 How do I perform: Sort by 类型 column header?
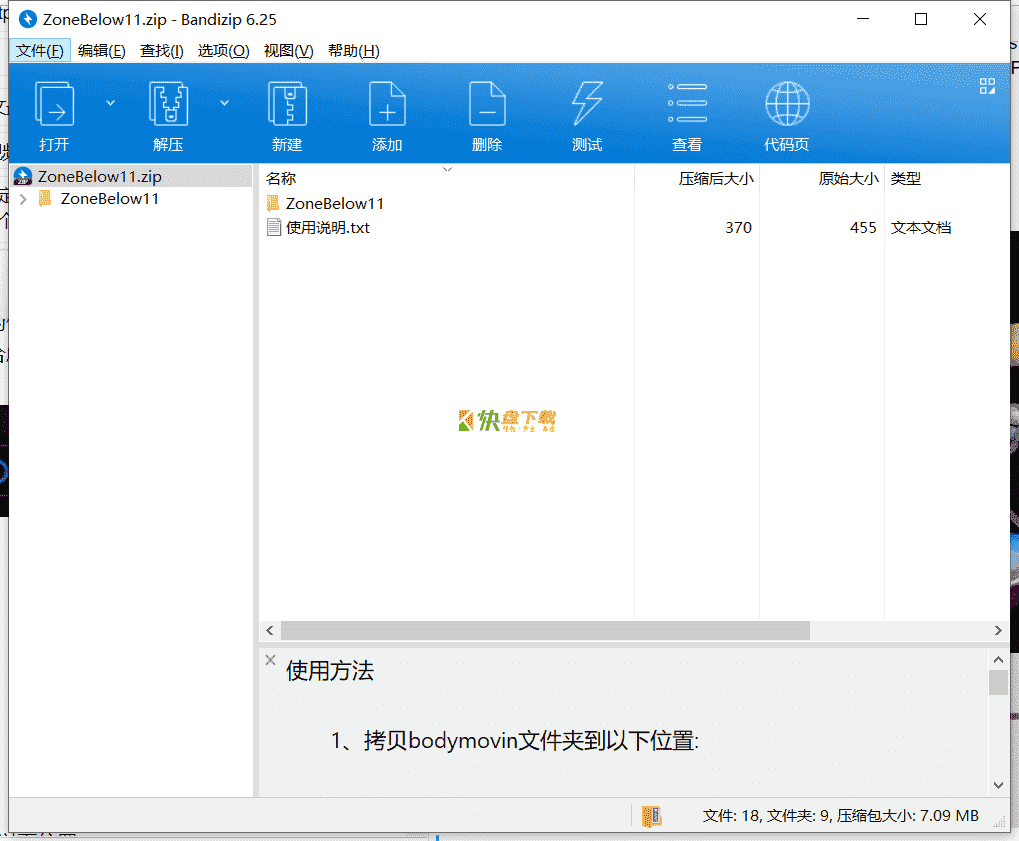906,178
